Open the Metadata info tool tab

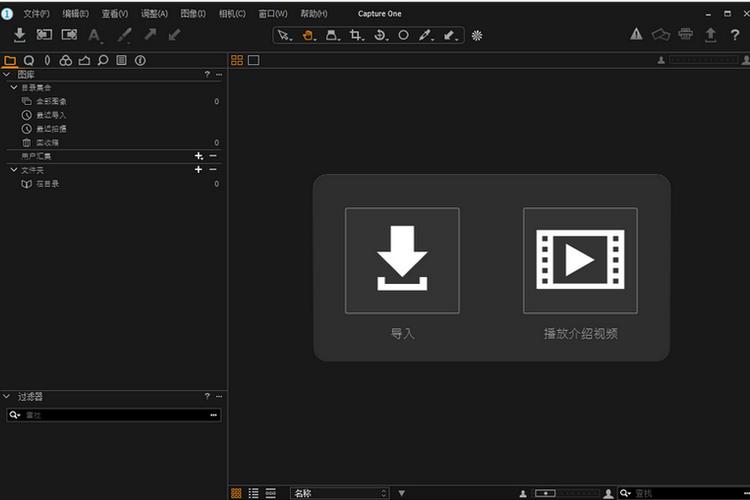pyautogui.click(x=140, y=60)
